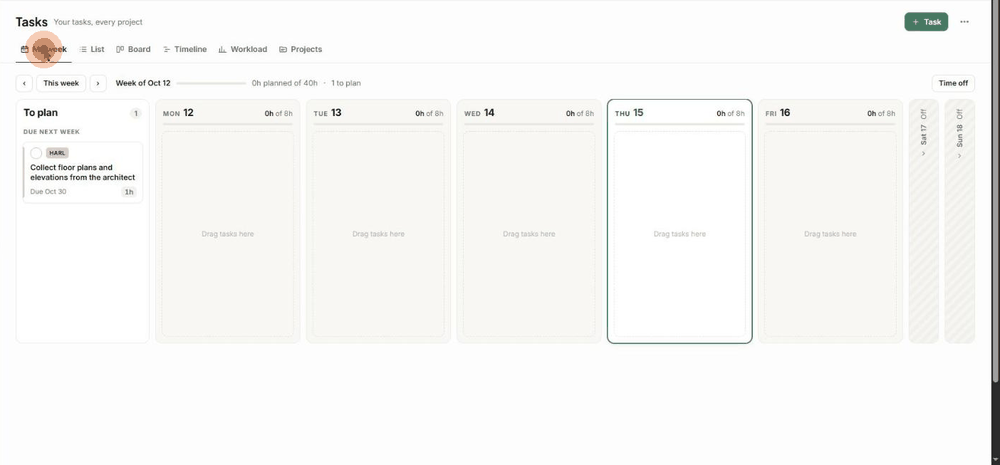
Task: Click the HARL project tag
Action: pos(57,153)
